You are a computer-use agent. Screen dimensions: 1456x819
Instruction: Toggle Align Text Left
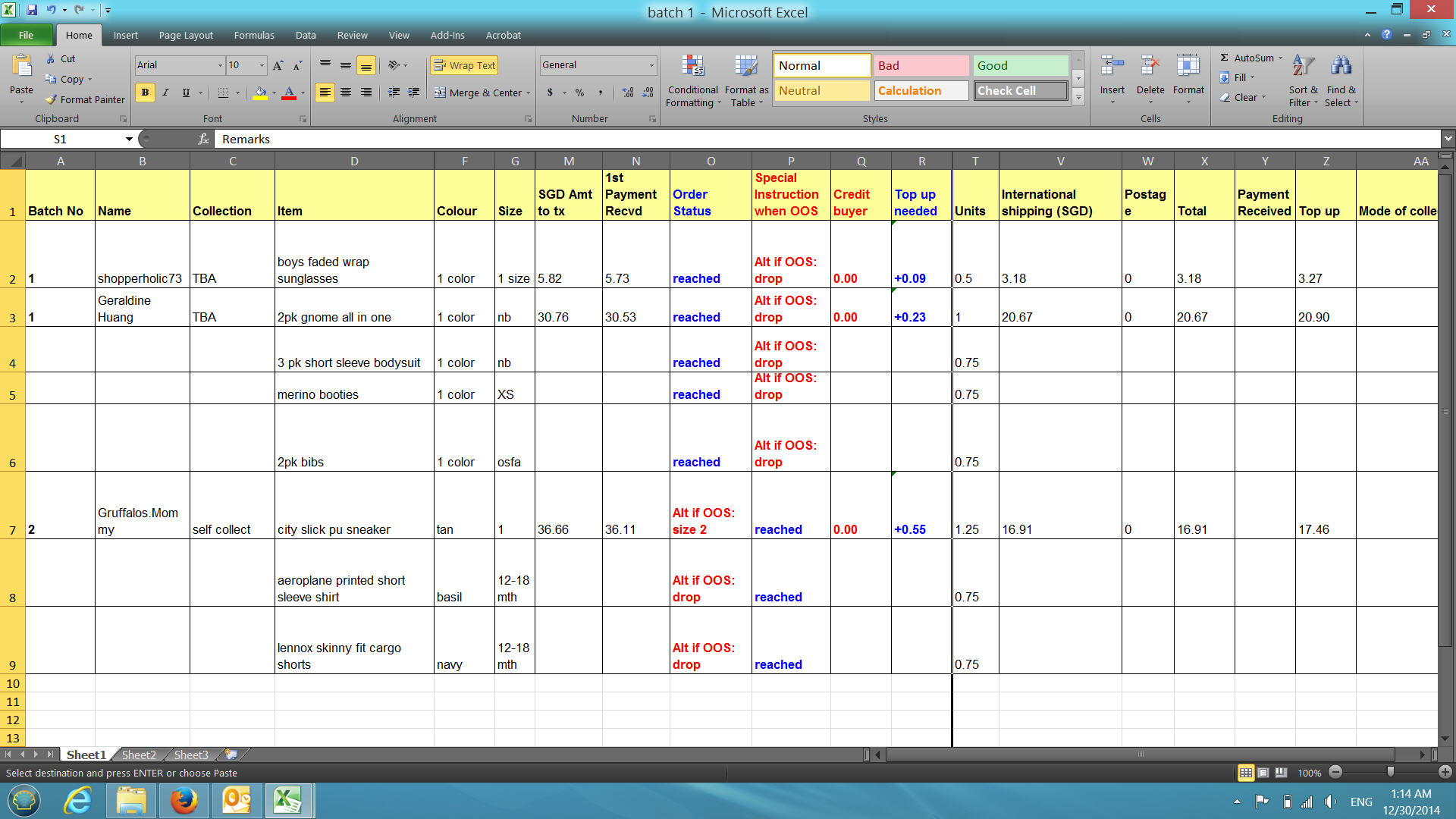pyautogui.click(x=325, y=93)
